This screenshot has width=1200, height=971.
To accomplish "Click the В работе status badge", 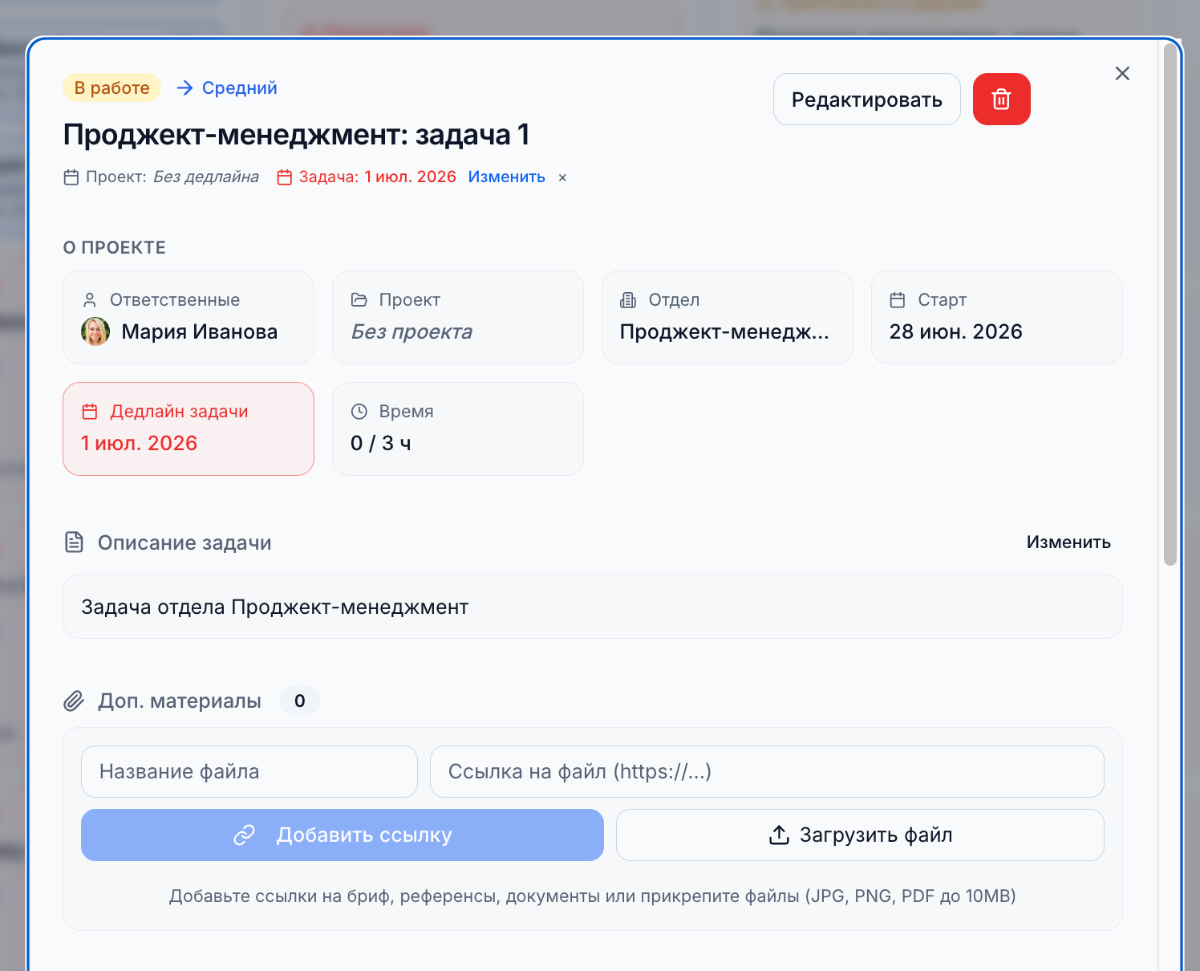I will 112,88.
